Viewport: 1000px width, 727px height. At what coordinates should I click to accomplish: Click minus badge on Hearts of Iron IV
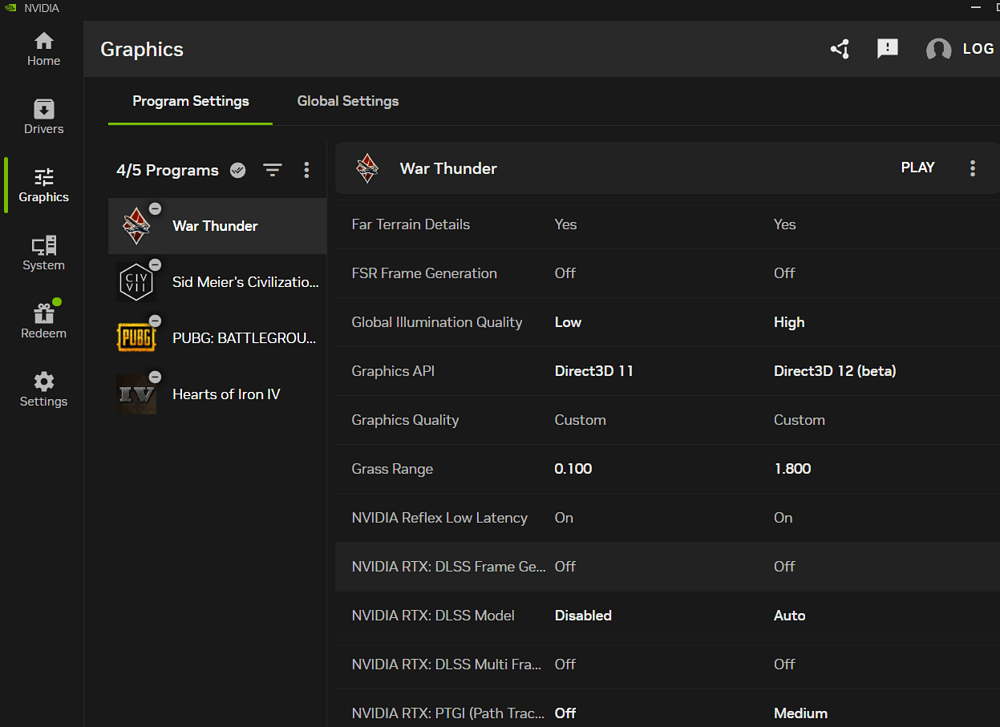pyautogui.click(x=155, y=377)
